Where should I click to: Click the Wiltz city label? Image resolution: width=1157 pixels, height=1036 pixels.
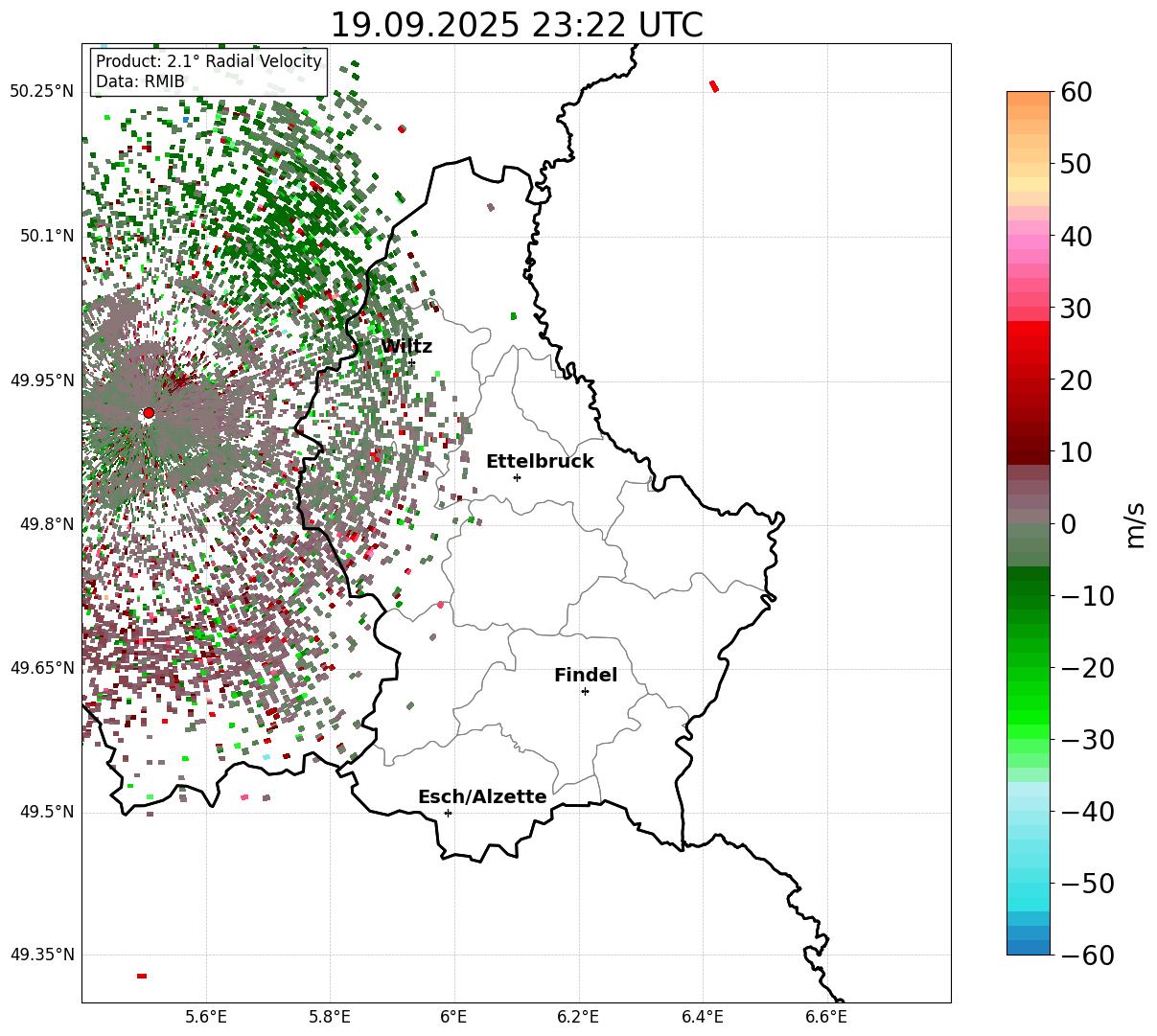click(x=406, y=347)
